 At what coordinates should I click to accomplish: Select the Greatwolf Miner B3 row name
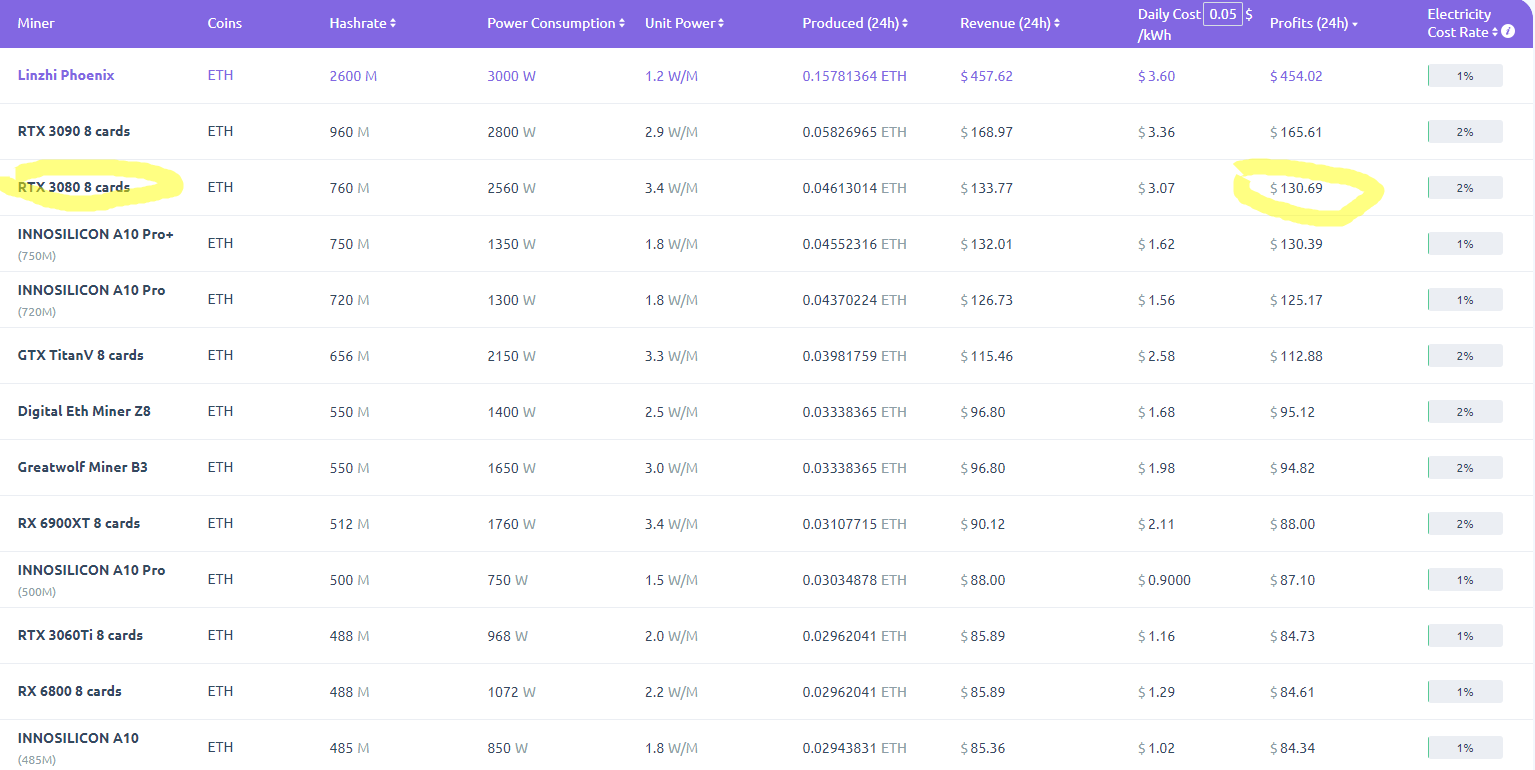(82, 467)
